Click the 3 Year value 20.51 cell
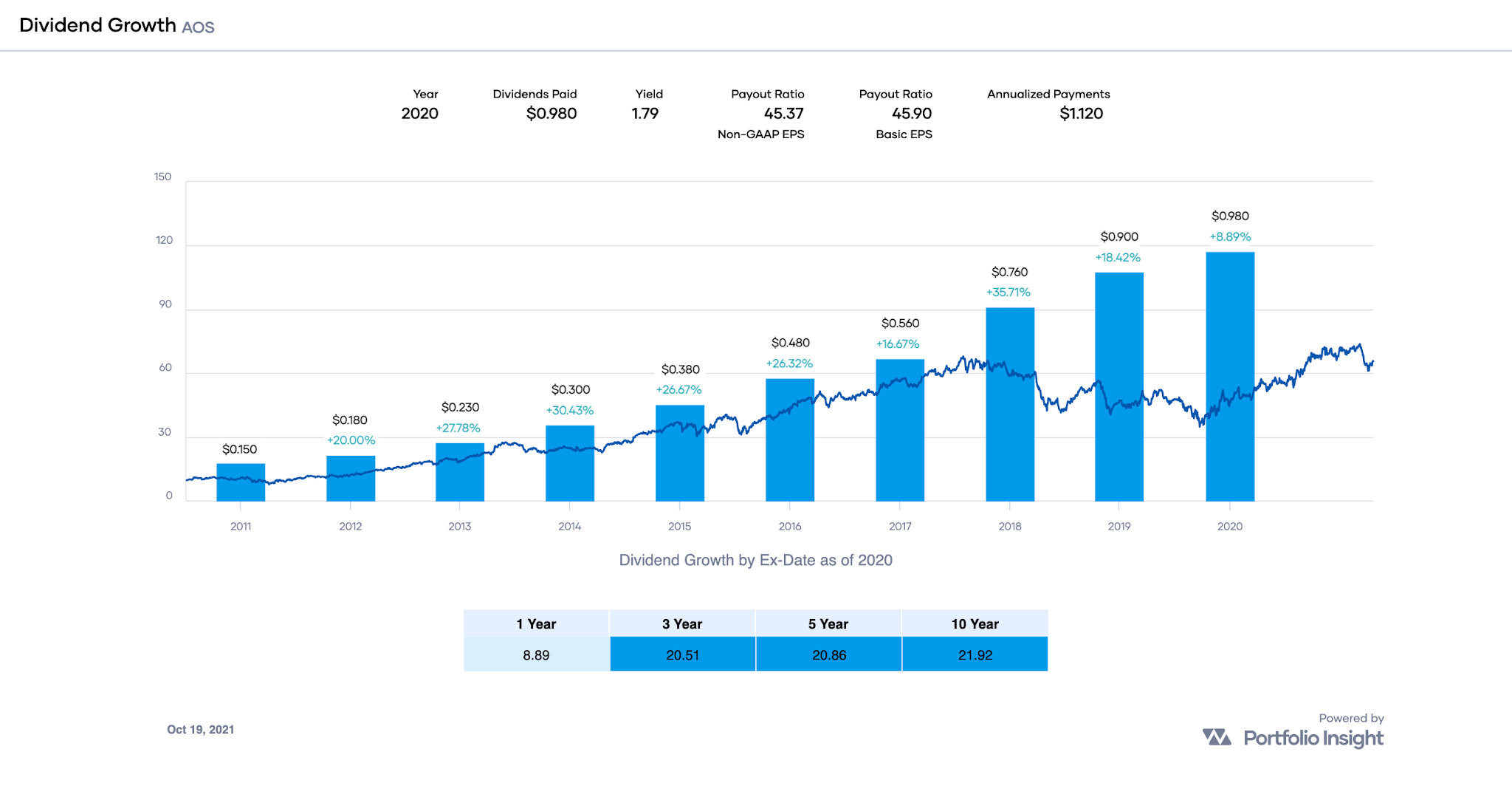 pyautogui.click(x=681, y=654)
